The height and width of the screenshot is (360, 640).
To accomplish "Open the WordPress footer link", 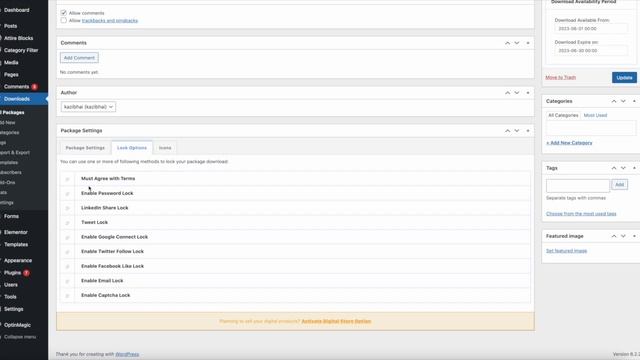I will [x=127, y=354].
